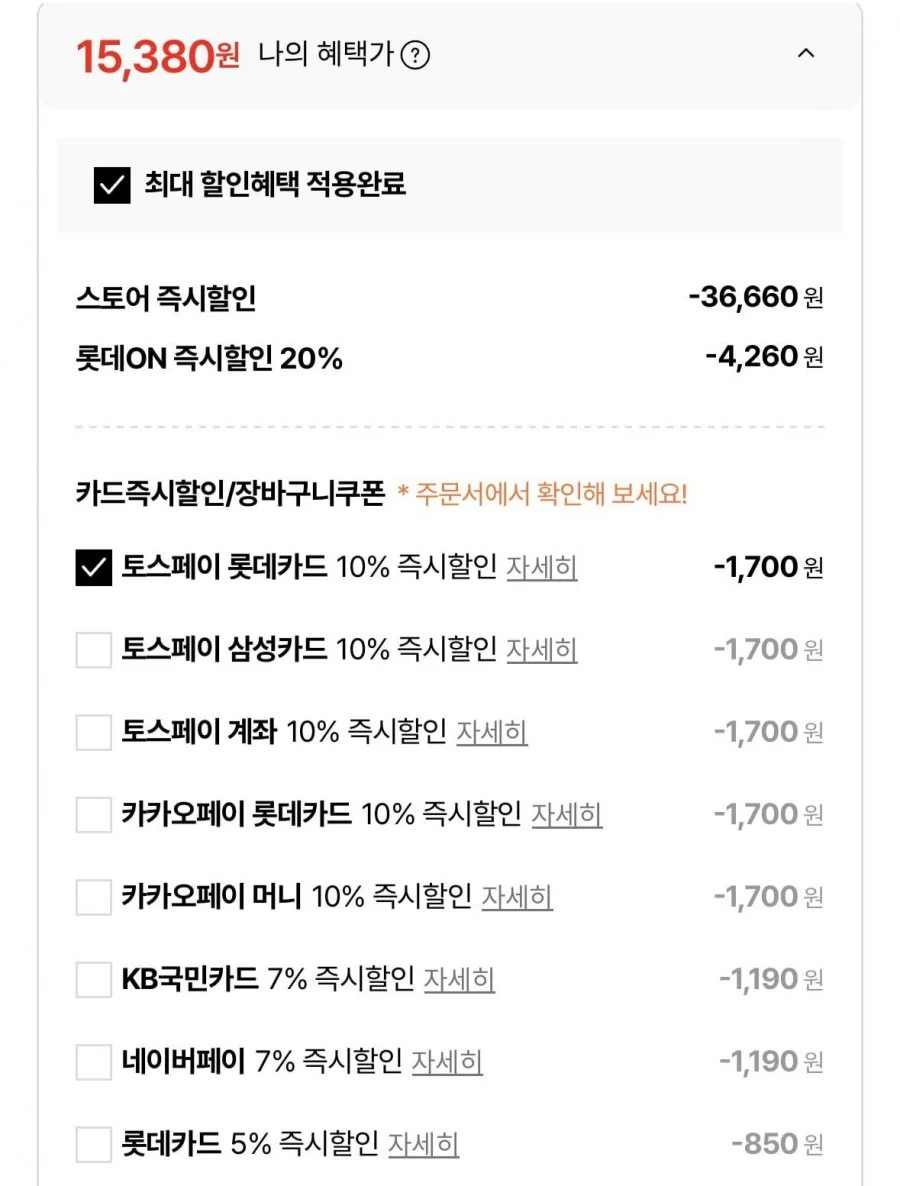The image size is (900, 1186).
Task: Uncheck the 토스페이 롯데카드 10% discount
Action: click(94, 567)
